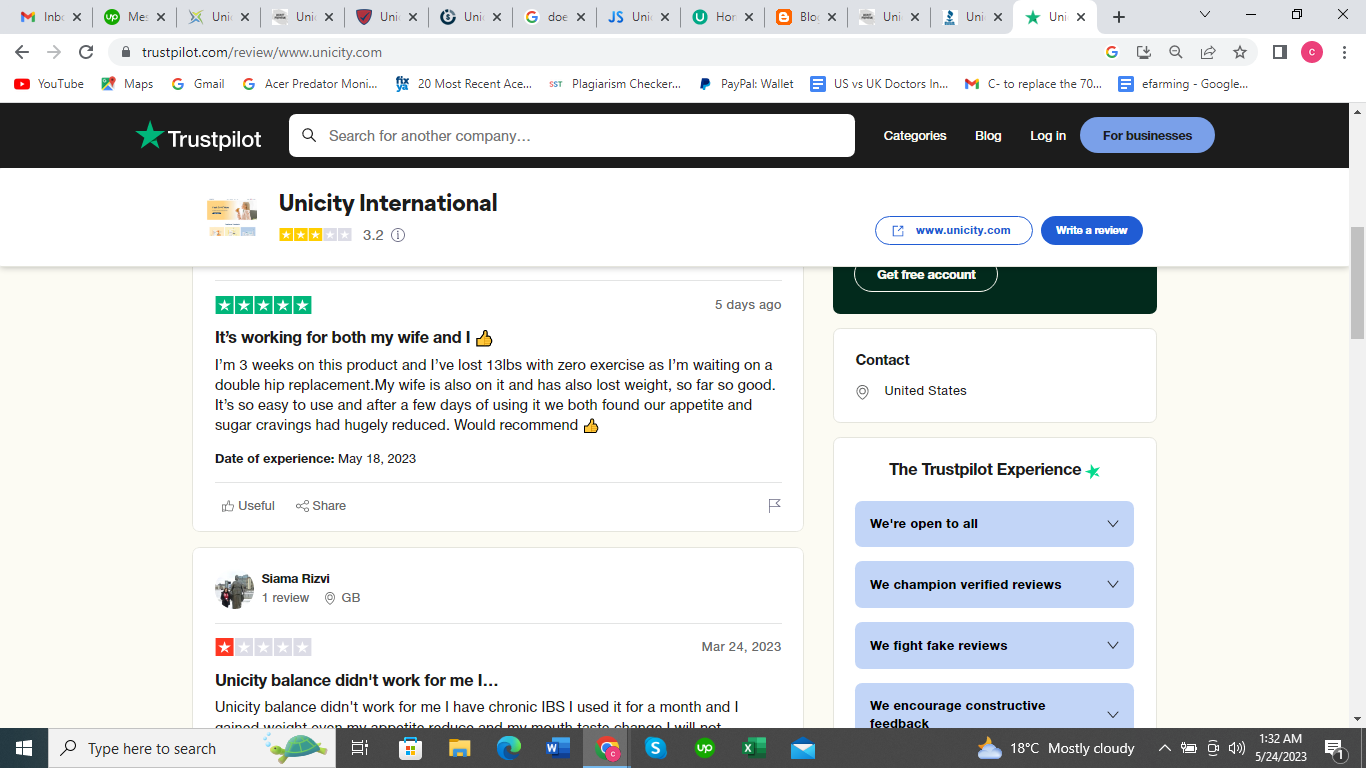Image resolution: width=1366 pixels, height=768 pixels.
Task: Expand We encourage constructive feedback section
Action: (x=994, y=706)
